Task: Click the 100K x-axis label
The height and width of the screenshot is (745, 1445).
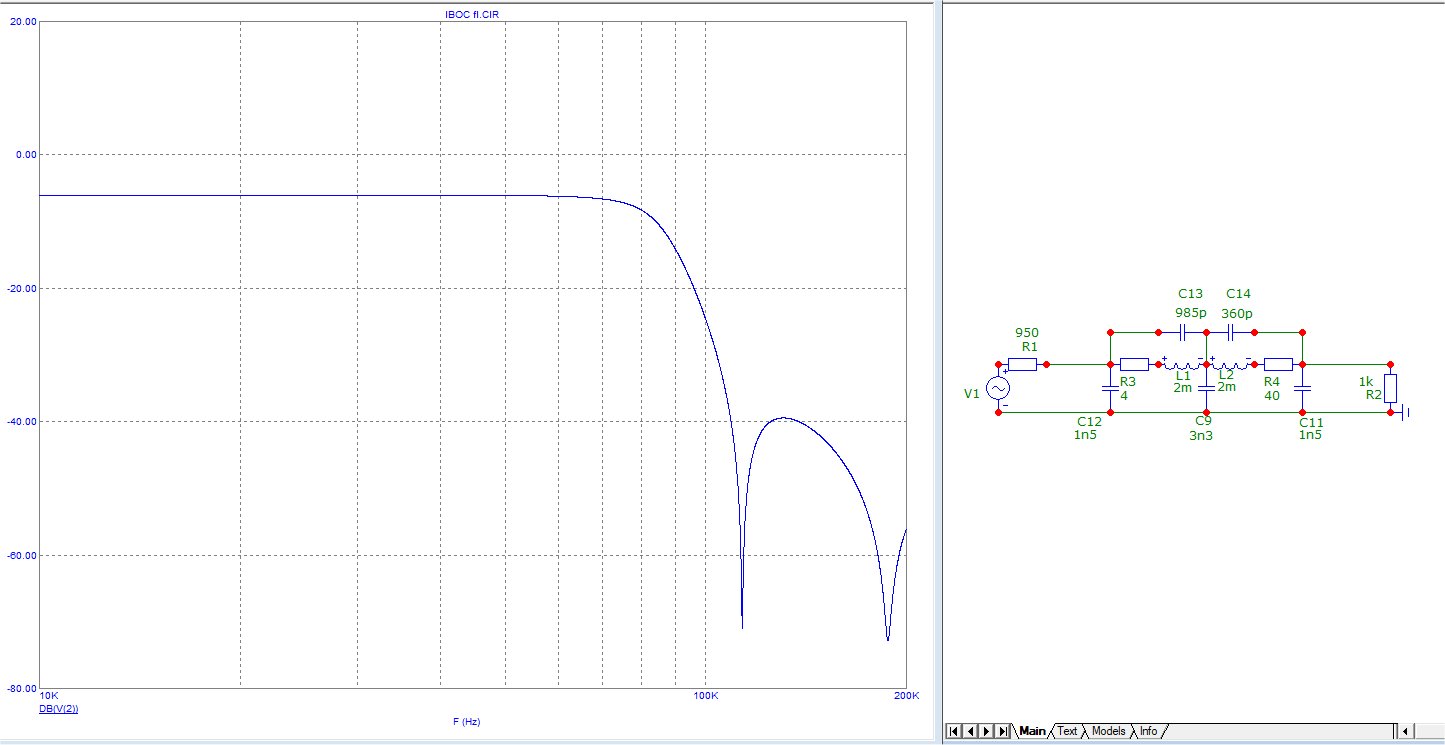Action: [706, 696]
